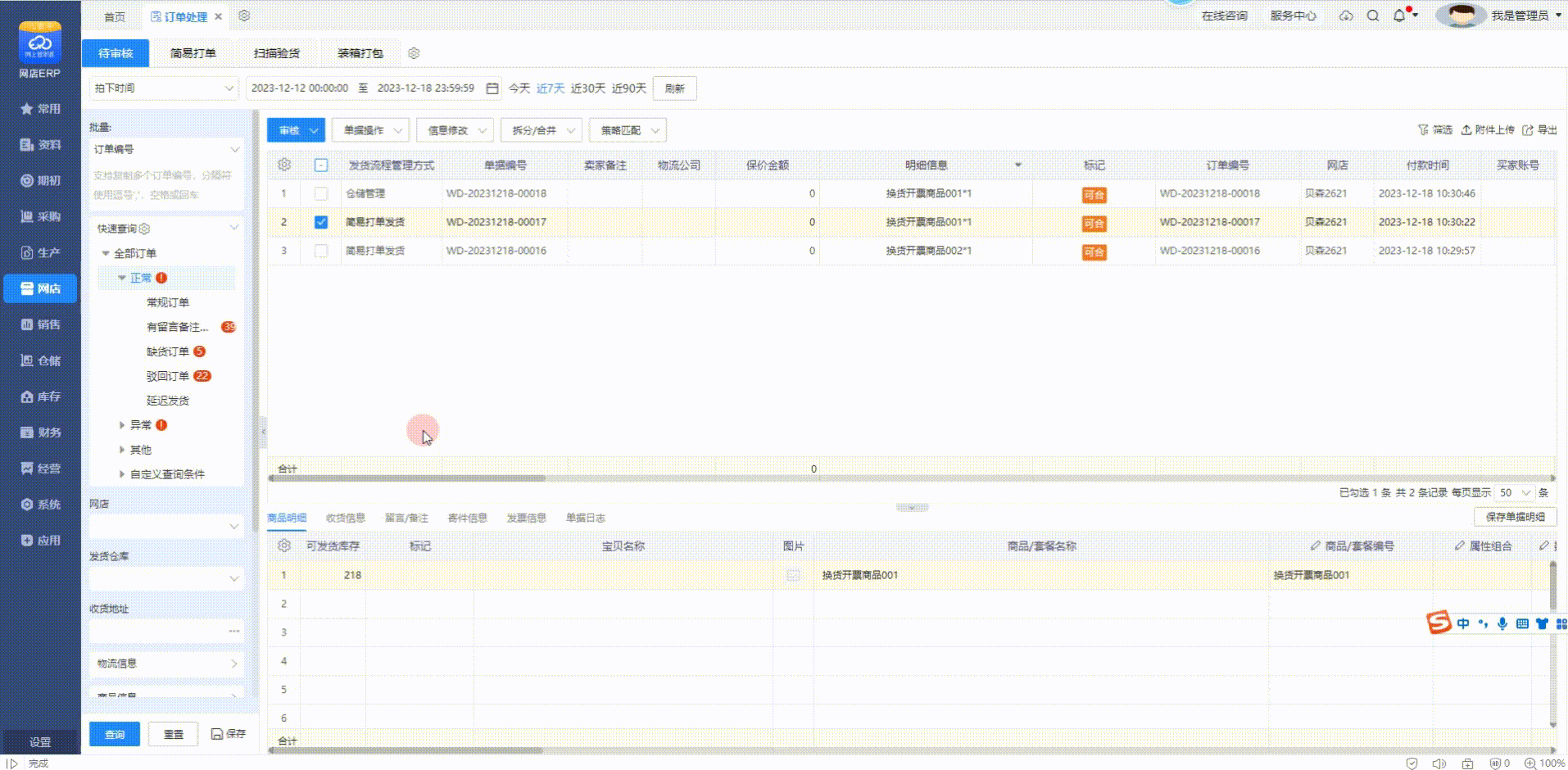Expand the 异常 tree node
This screenshot has width=1568, height=770.
122,425
